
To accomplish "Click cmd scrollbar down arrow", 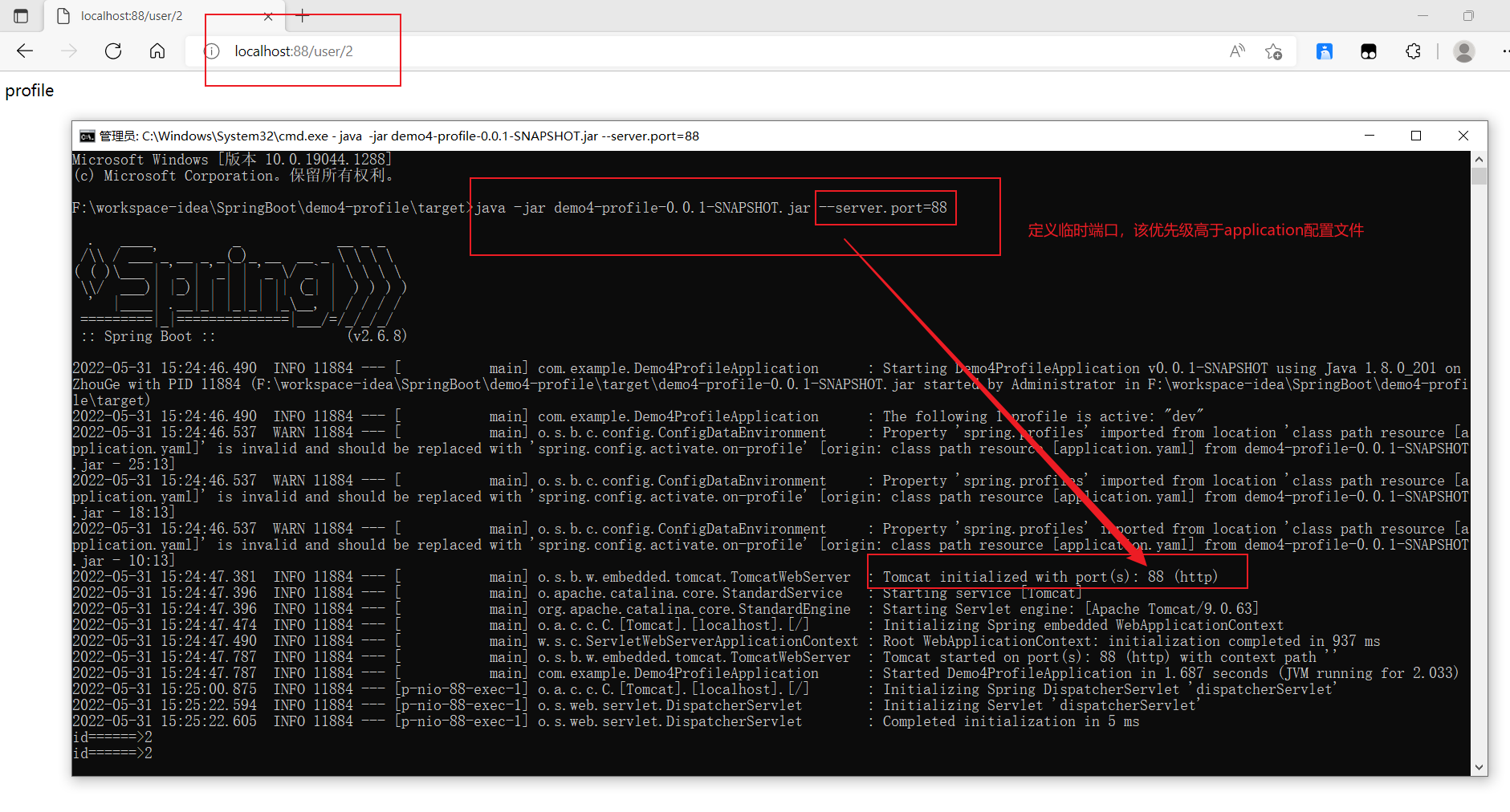I will [1479, 768].
